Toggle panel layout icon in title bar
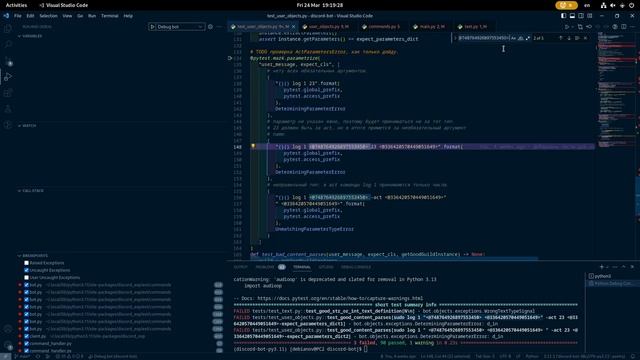This screenshot has height=360, width=640. 572,16
